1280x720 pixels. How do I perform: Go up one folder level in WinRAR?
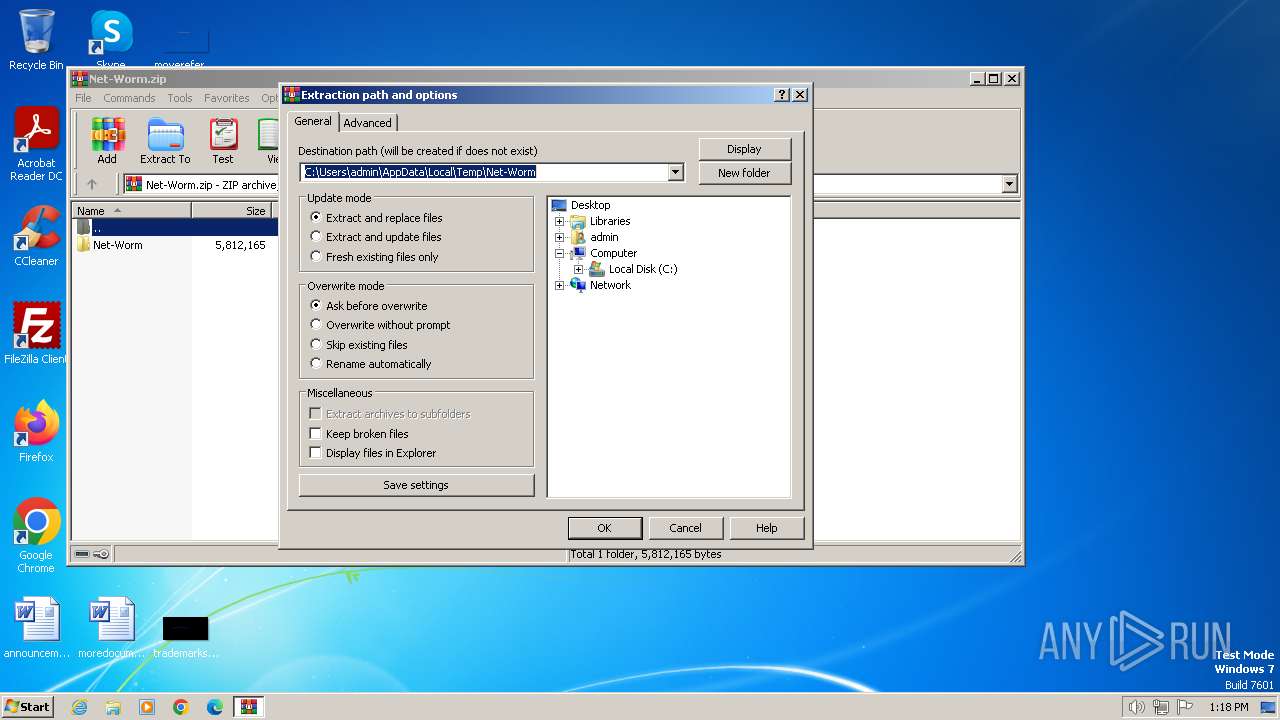point(92,184)
